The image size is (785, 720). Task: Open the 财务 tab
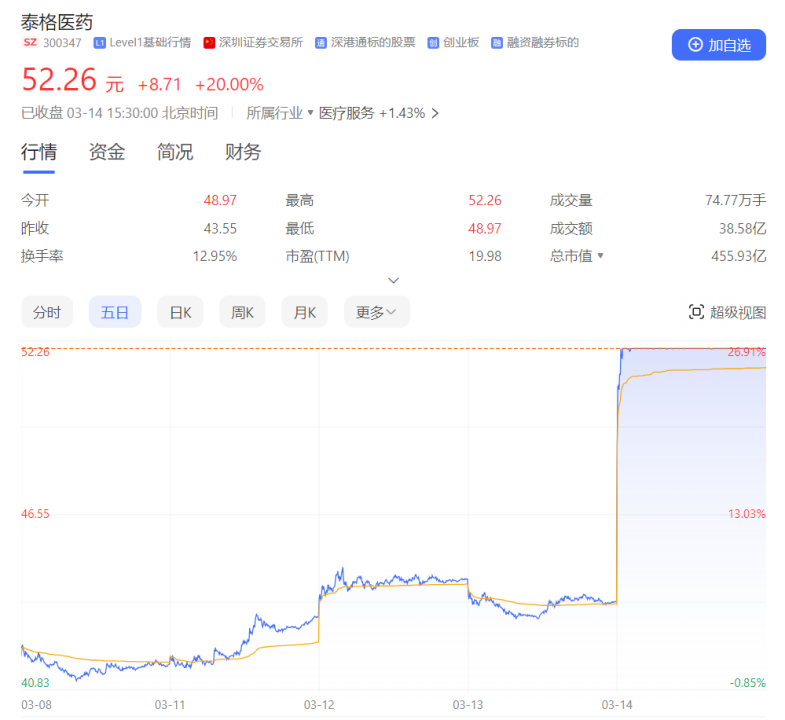[x=243, y=152]
